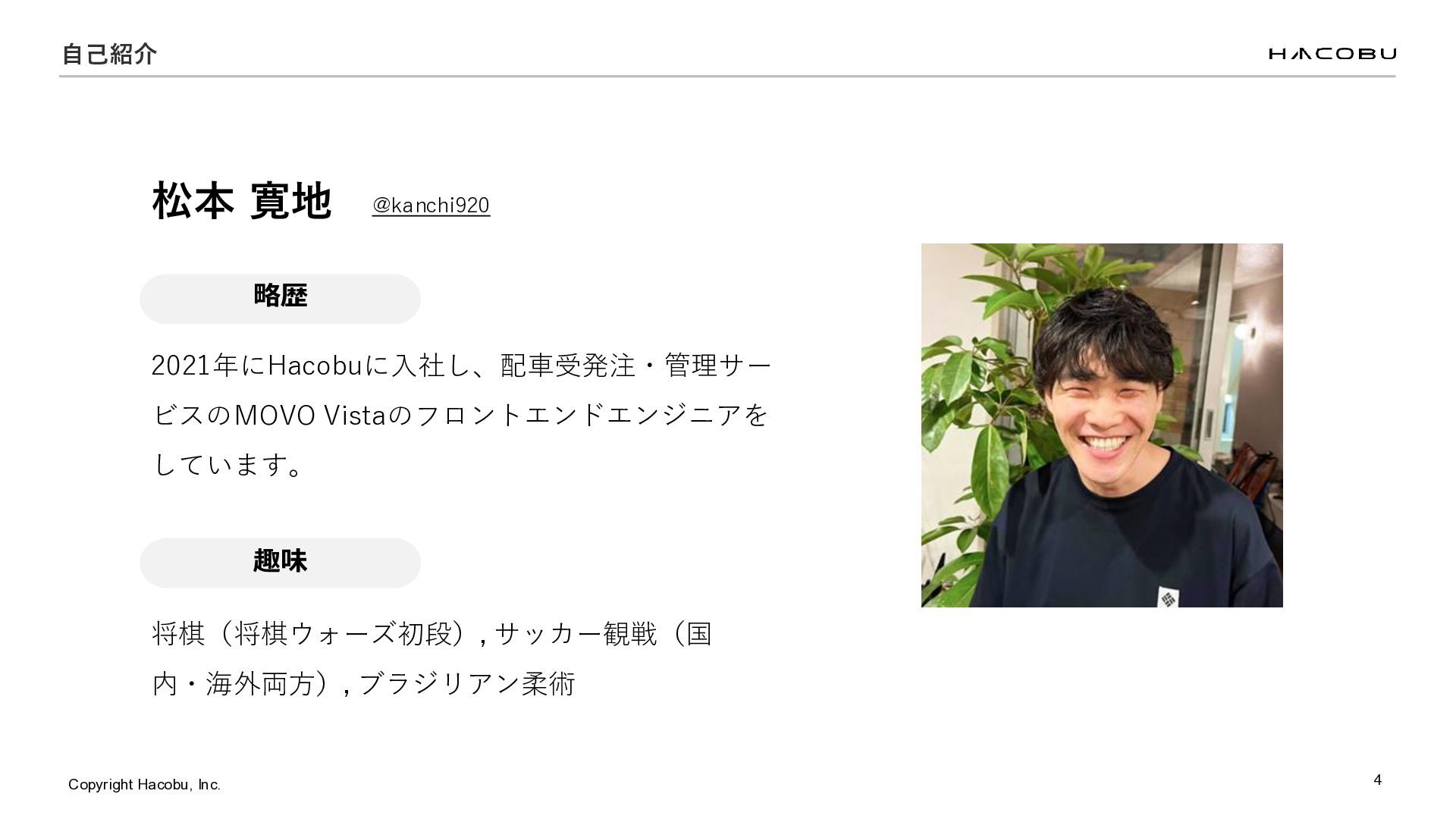1456x819 pixels.
Task: Click the slide page number 4
Action: click(x=1377, y=780)
